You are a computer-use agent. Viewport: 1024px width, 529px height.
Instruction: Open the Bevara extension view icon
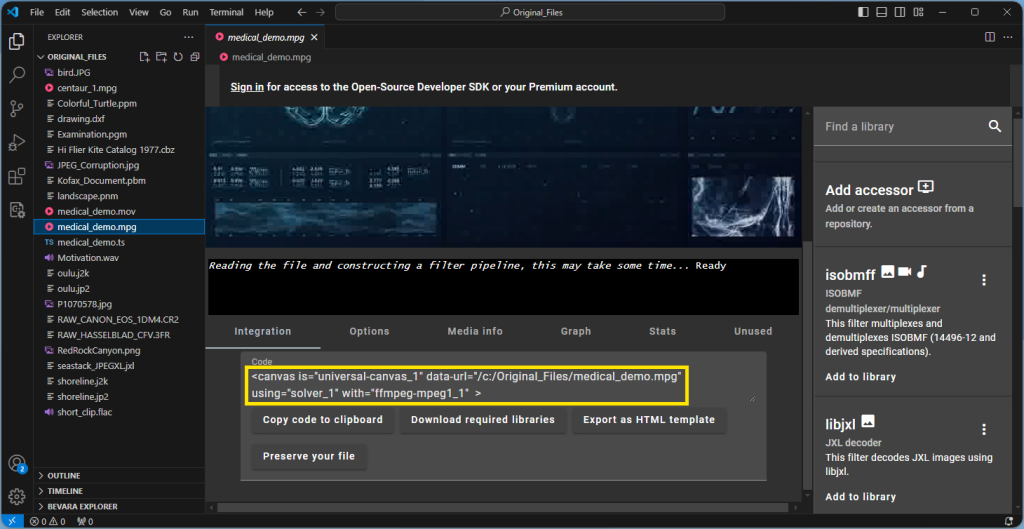click(17, 210)
